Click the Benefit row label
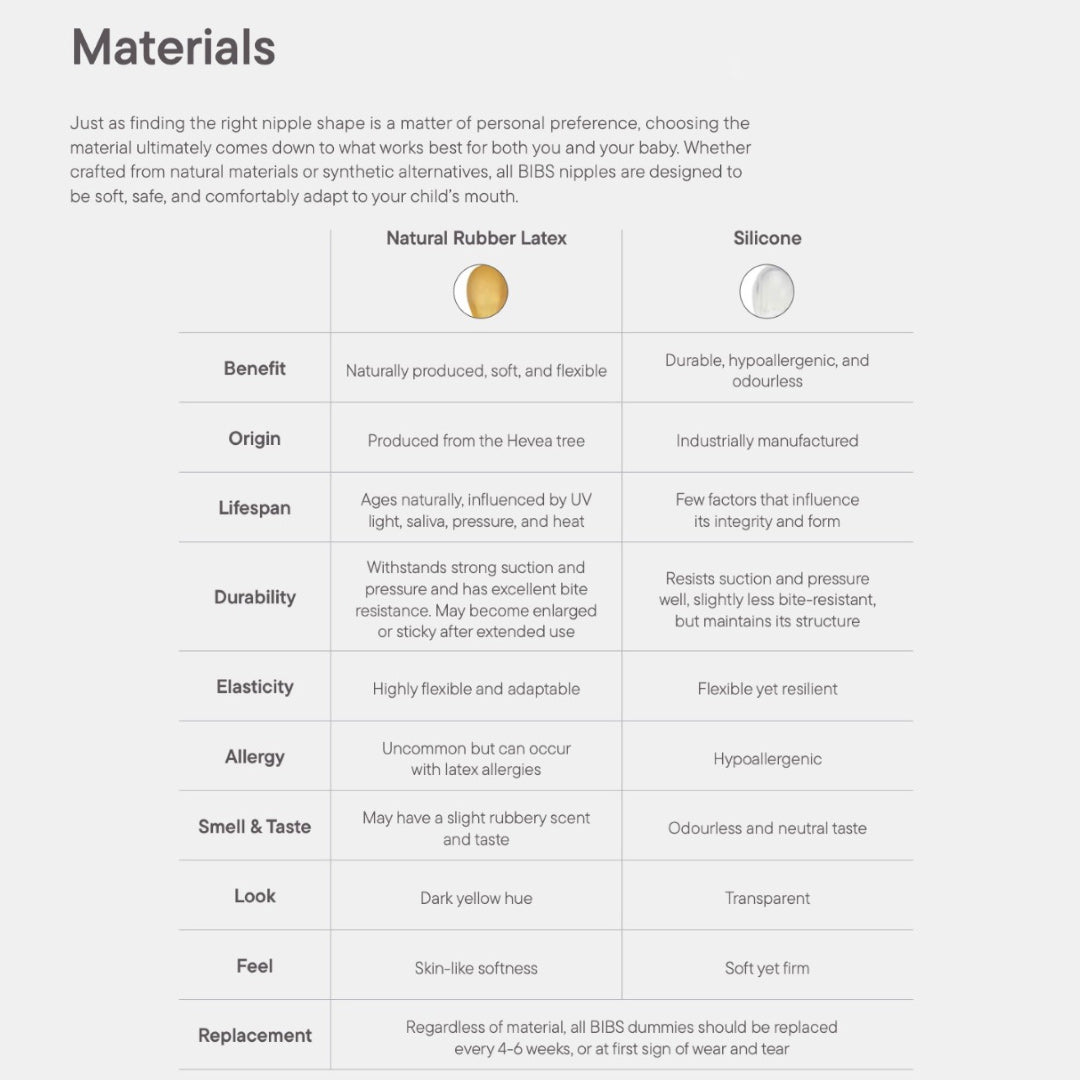The image size is (1080, 1080). click(255, 368)
